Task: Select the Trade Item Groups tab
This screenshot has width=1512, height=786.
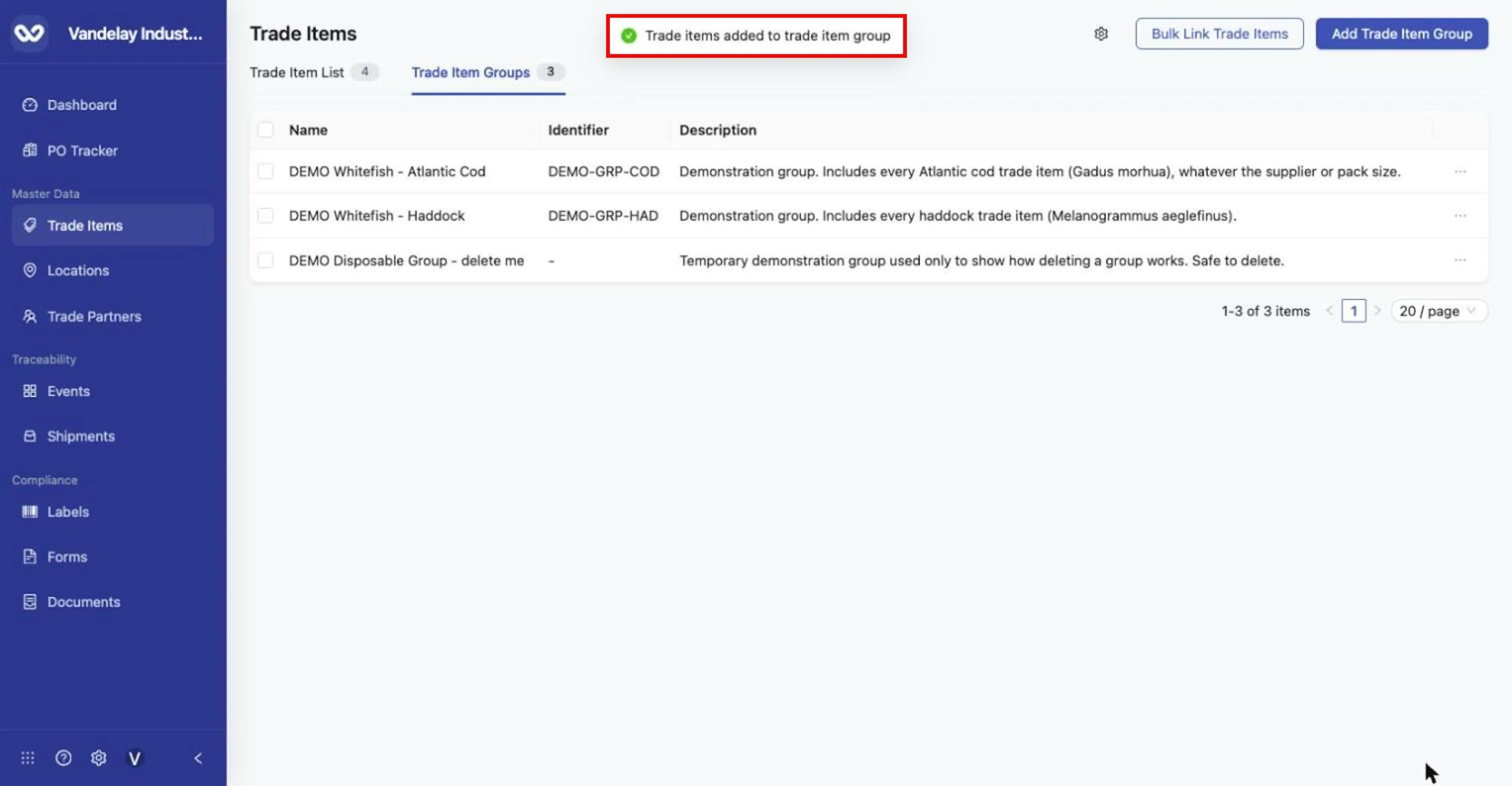Action: (x=488, y=72)
